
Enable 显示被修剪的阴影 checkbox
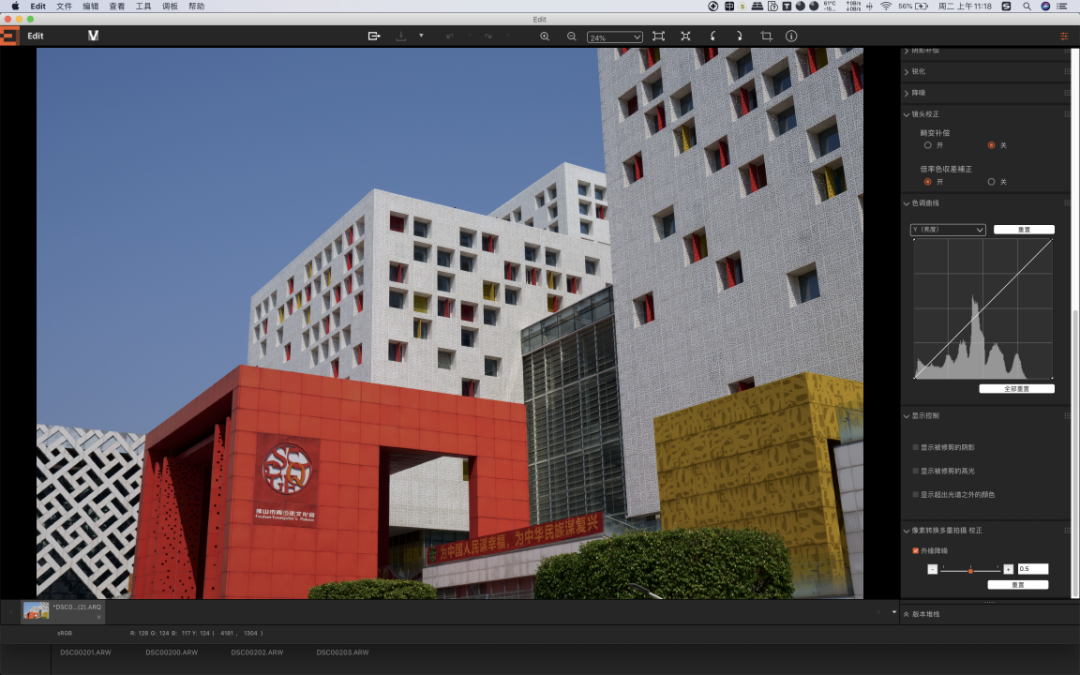(915, 448)
